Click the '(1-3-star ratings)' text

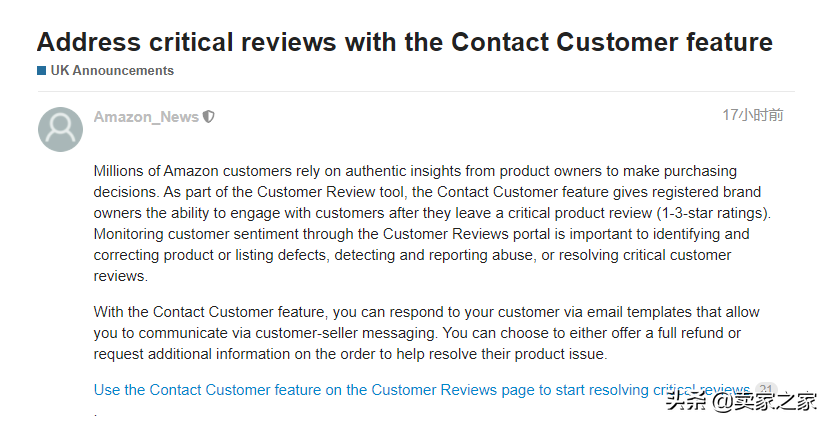click(712, 213)
